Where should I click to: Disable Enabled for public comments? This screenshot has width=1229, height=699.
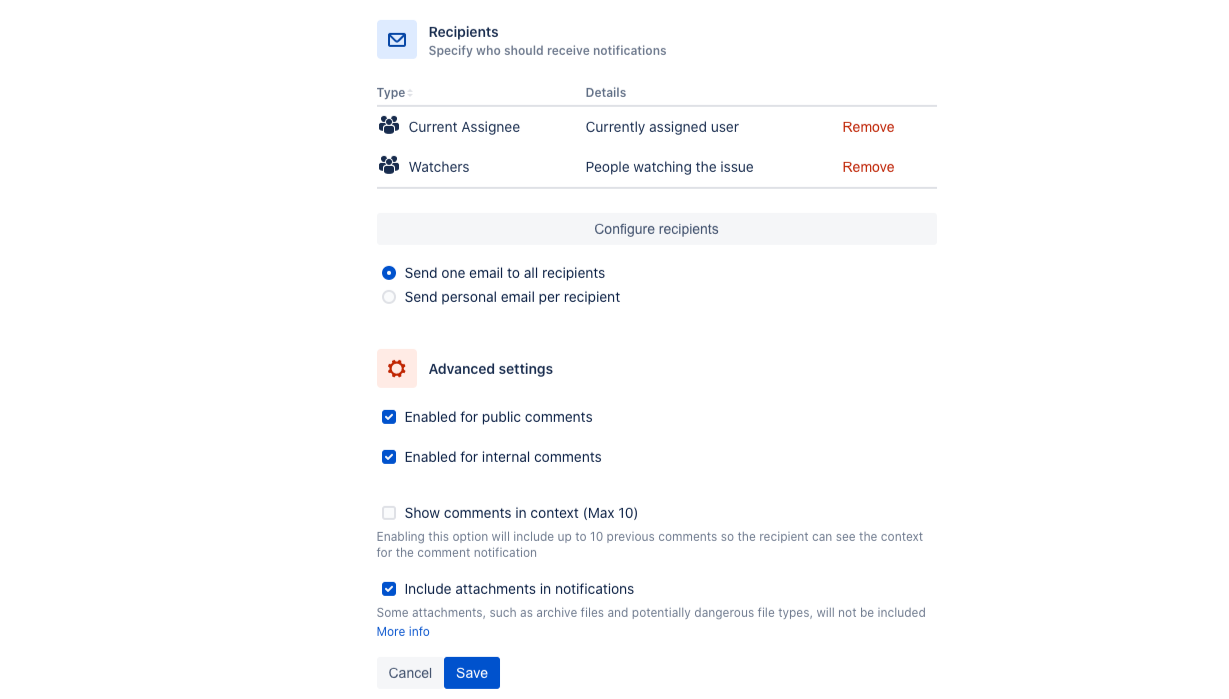[389, 417]
